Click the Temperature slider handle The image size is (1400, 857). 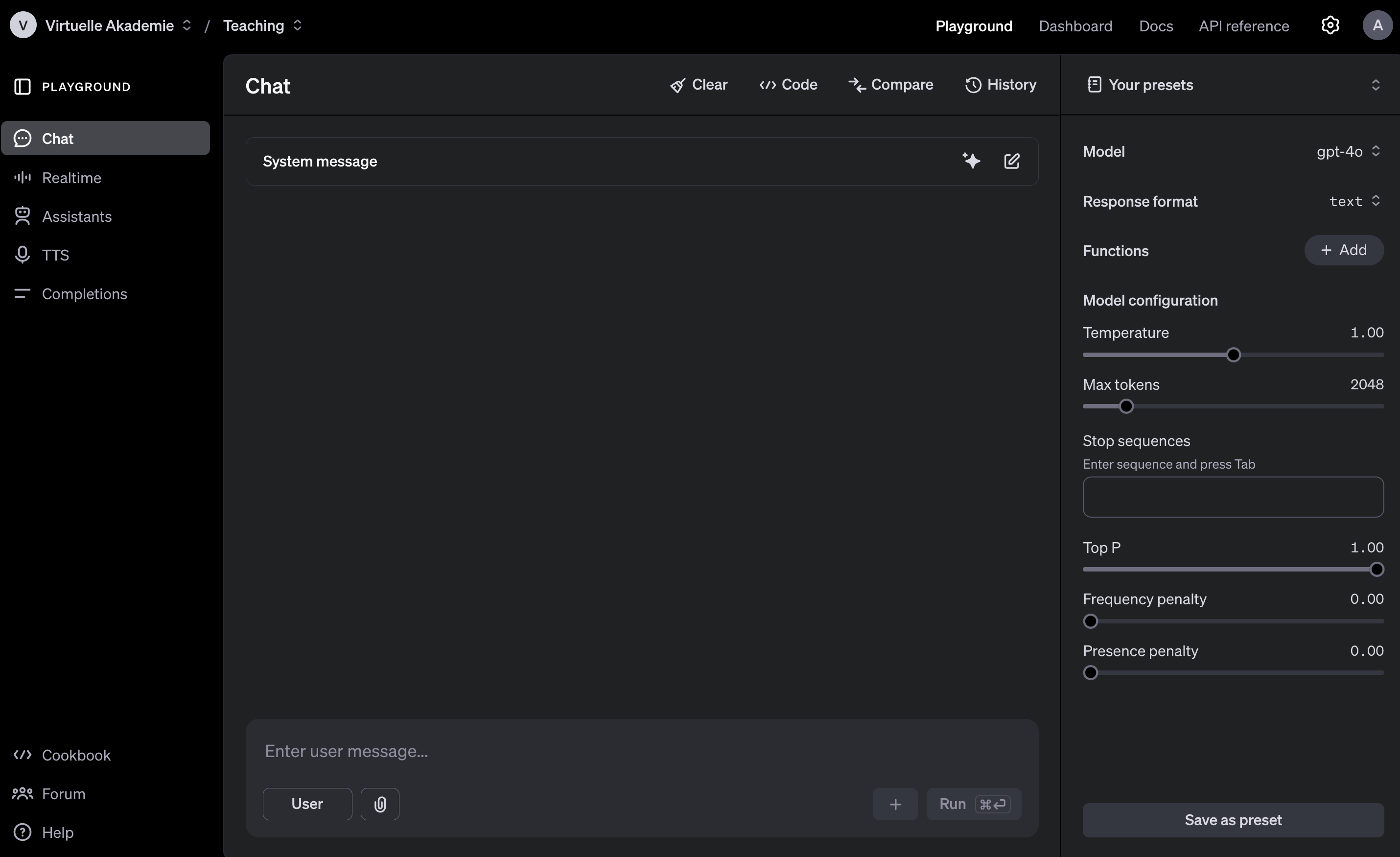tap(1233, 355)
